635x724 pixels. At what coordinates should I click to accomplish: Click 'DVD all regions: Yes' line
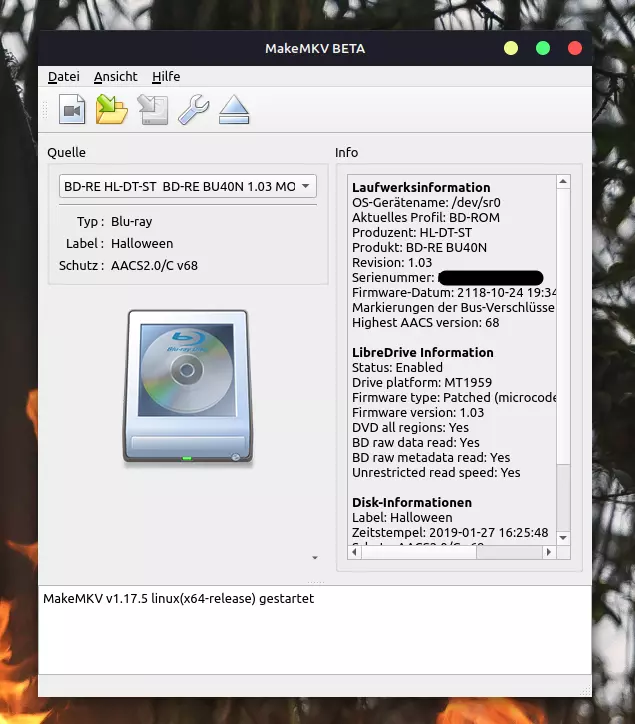coord(410,428)
